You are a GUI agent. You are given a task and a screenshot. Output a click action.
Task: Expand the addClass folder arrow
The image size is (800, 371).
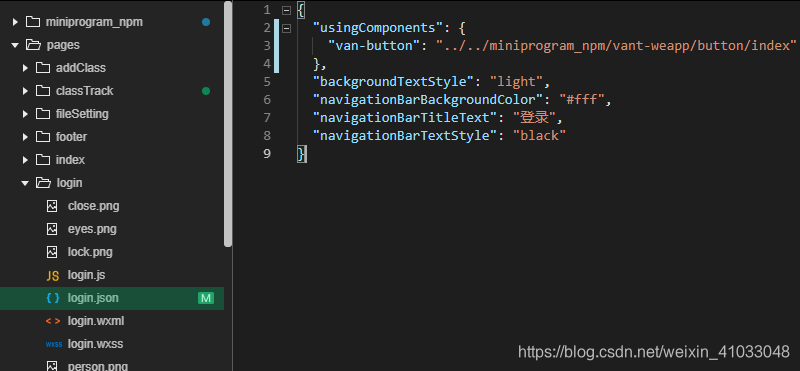click(x=25, y=68)
